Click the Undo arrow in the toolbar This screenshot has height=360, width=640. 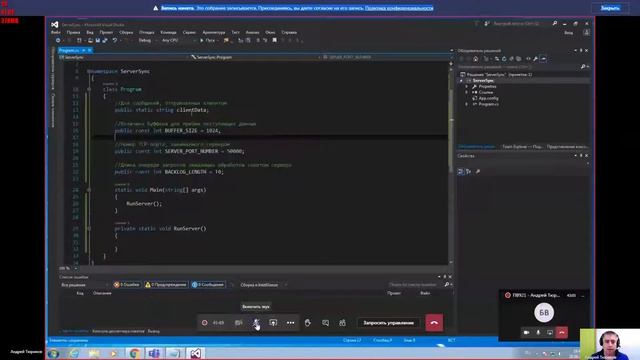(x=115, y=40)
